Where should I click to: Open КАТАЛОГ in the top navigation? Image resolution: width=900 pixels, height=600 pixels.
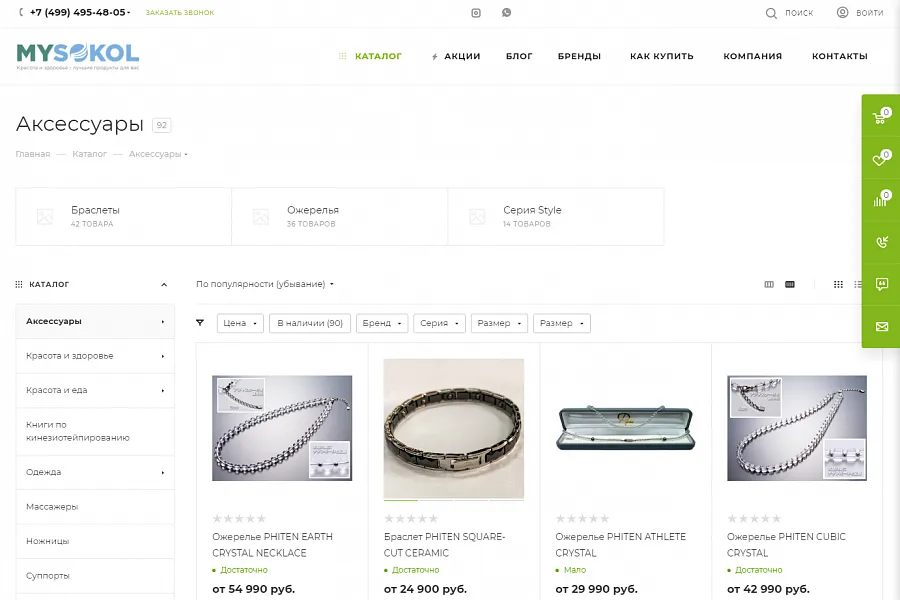point(378,56)
